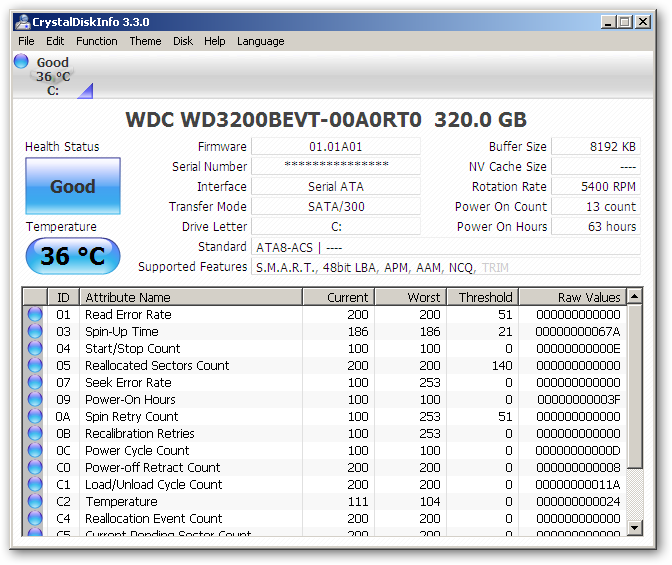Screen dimensions: 672x565
Task: Click the Drive Letter field
Action: [336, 226]
